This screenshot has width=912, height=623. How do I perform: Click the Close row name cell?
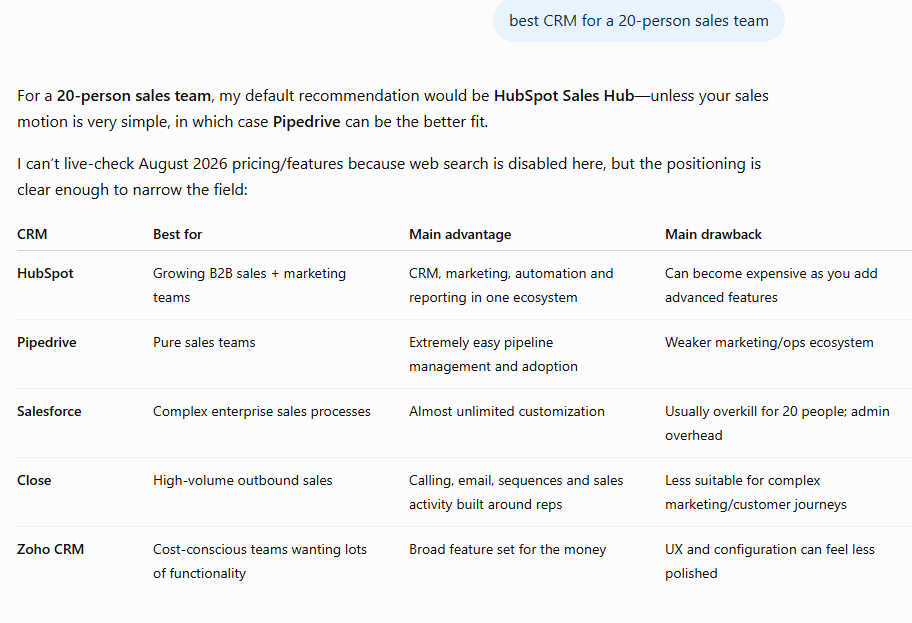pos(34,480)
